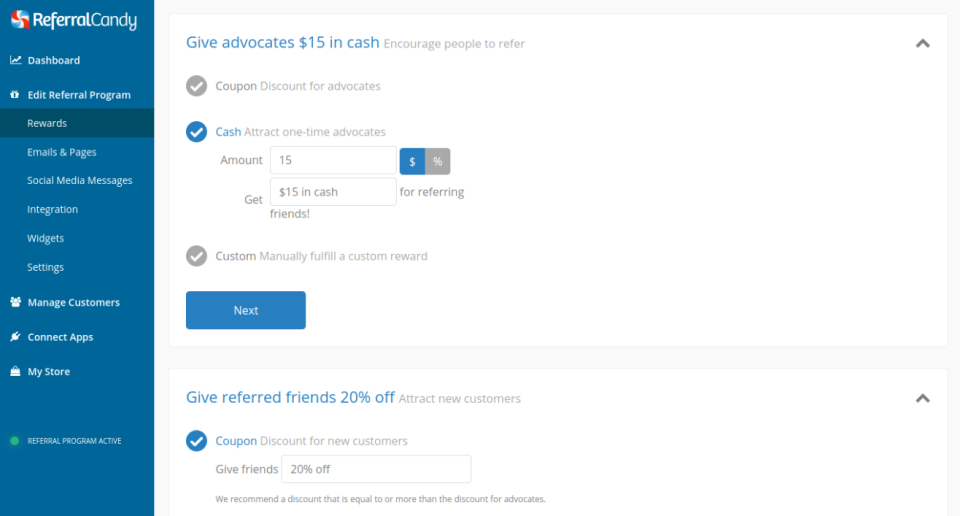Open Social Media Messages menu item

pos(80,181)
